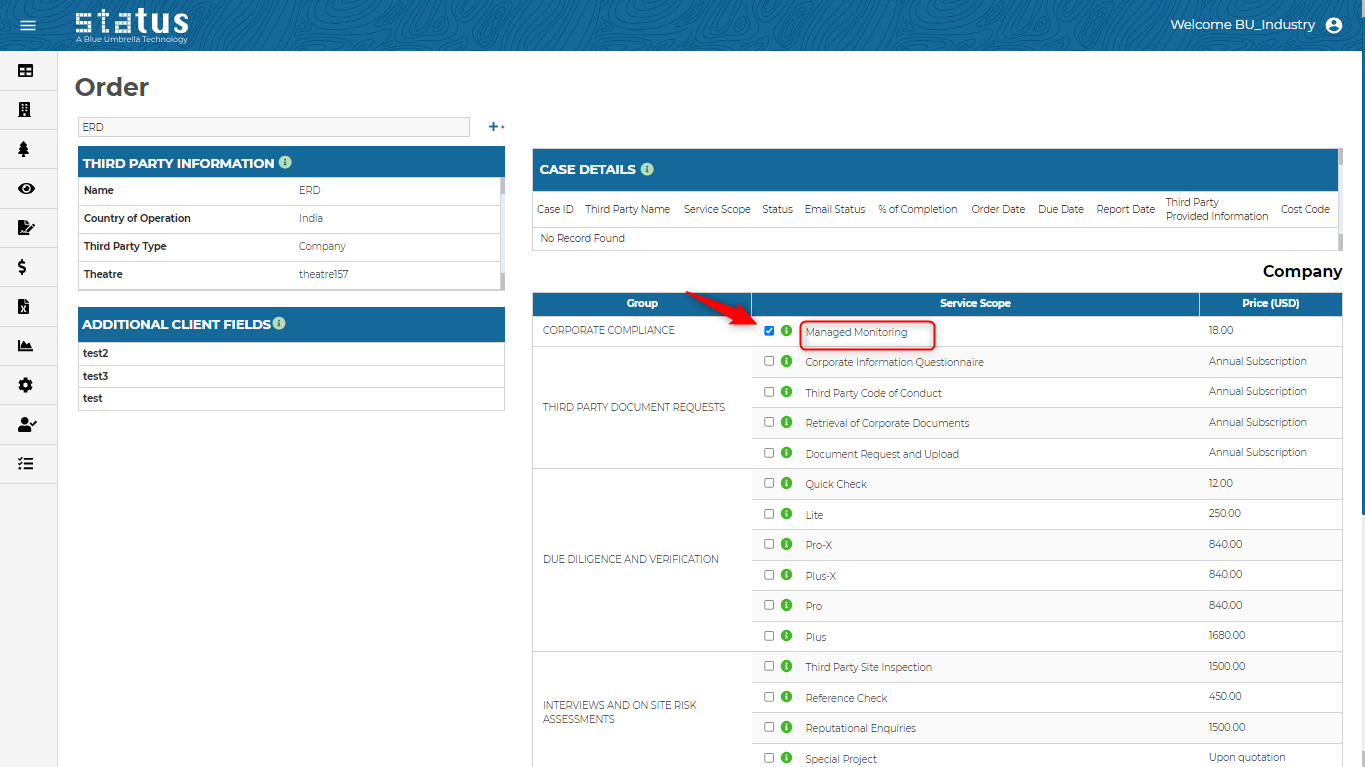Click the info icon beside Third Party Information
This screenshot has width=1365, height=767.
point(285,162)
